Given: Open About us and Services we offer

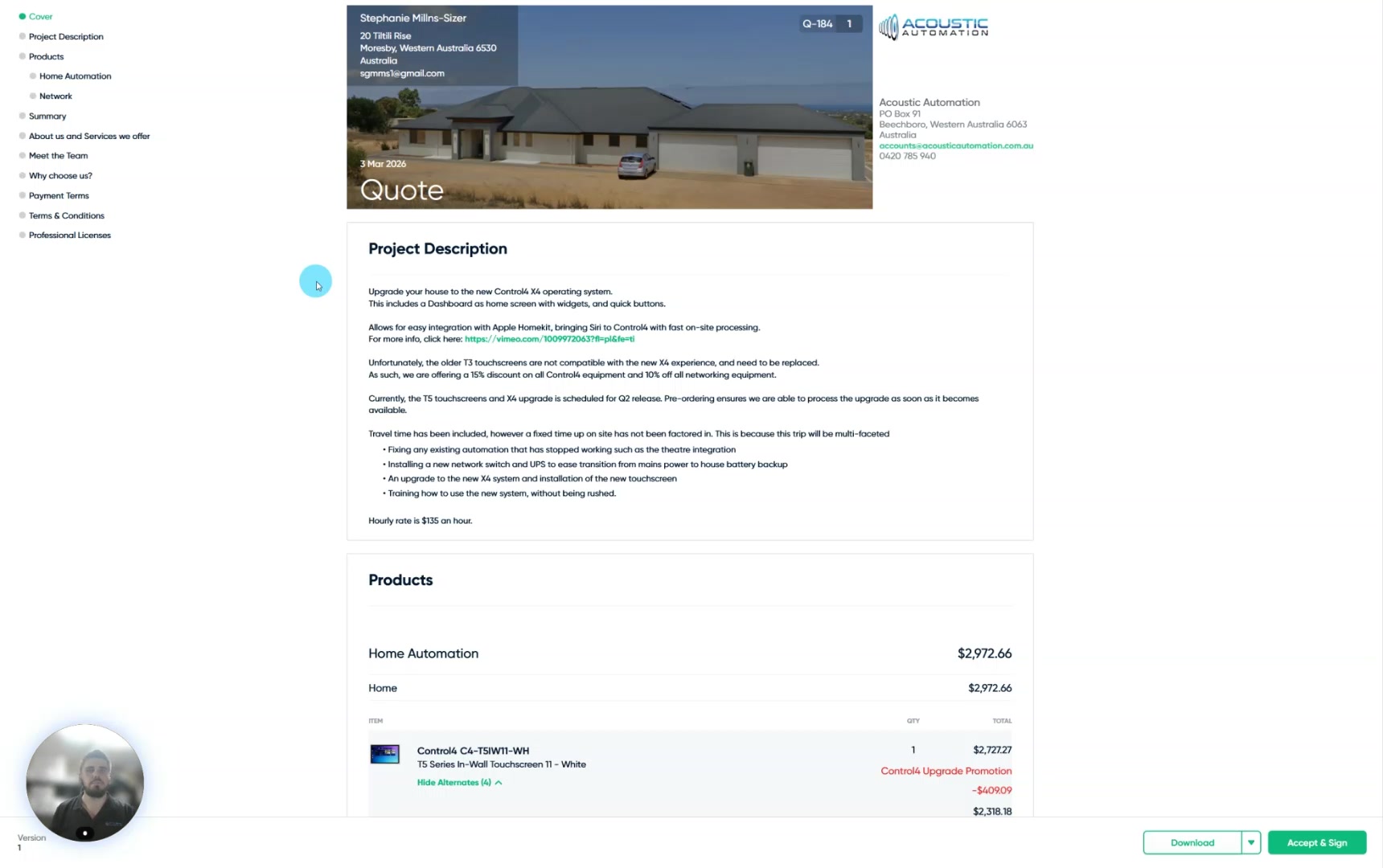Looking at the screenshot, I should click(89, 137).
